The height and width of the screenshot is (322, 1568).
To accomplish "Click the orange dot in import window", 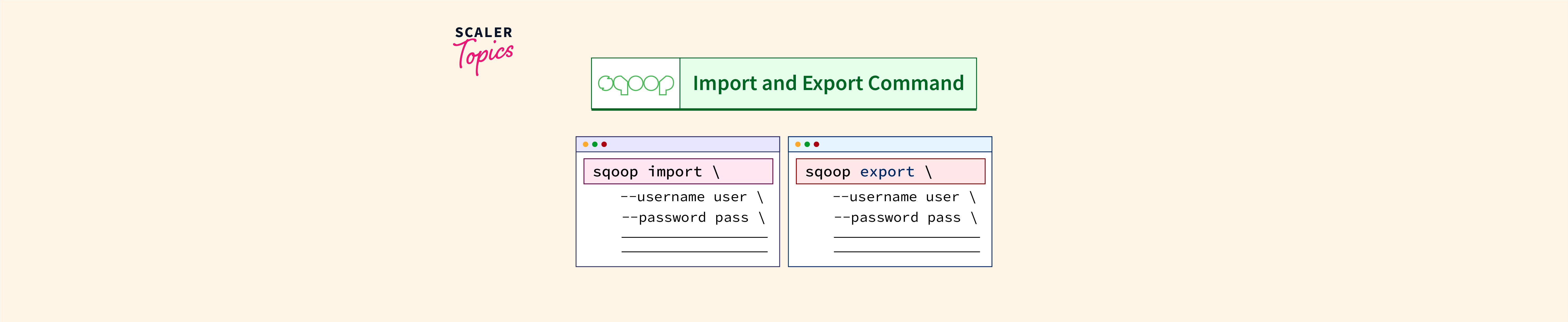I will click(x=586, y=145).
